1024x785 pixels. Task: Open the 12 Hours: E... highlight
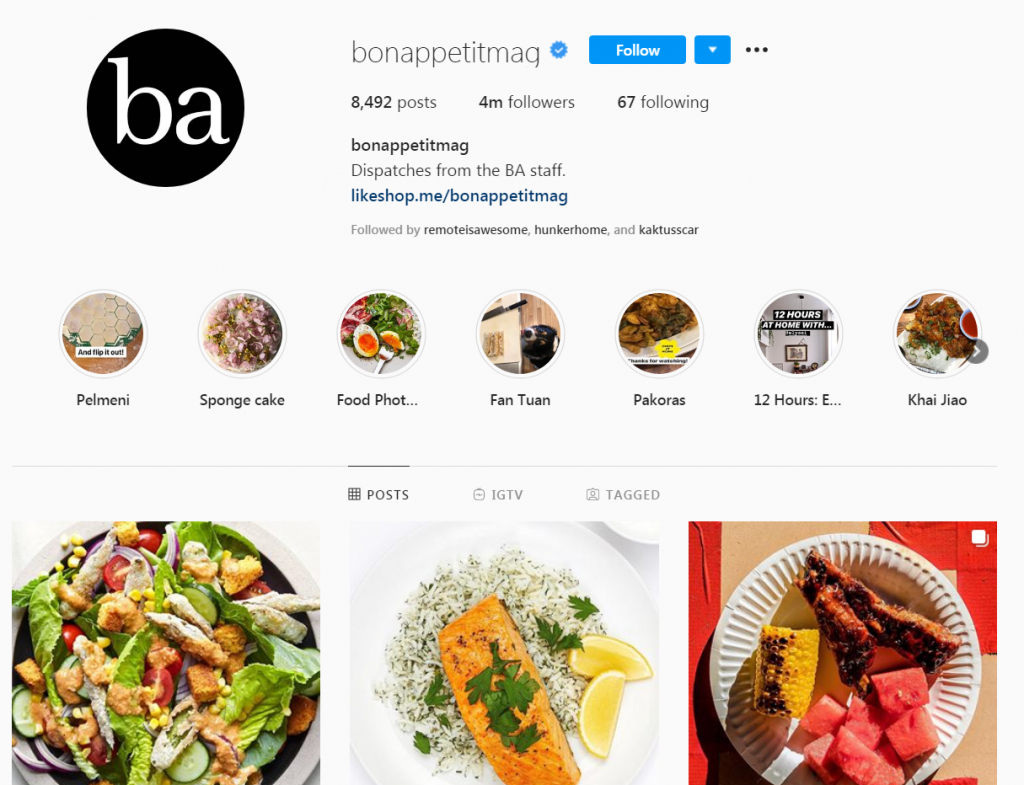798,334
